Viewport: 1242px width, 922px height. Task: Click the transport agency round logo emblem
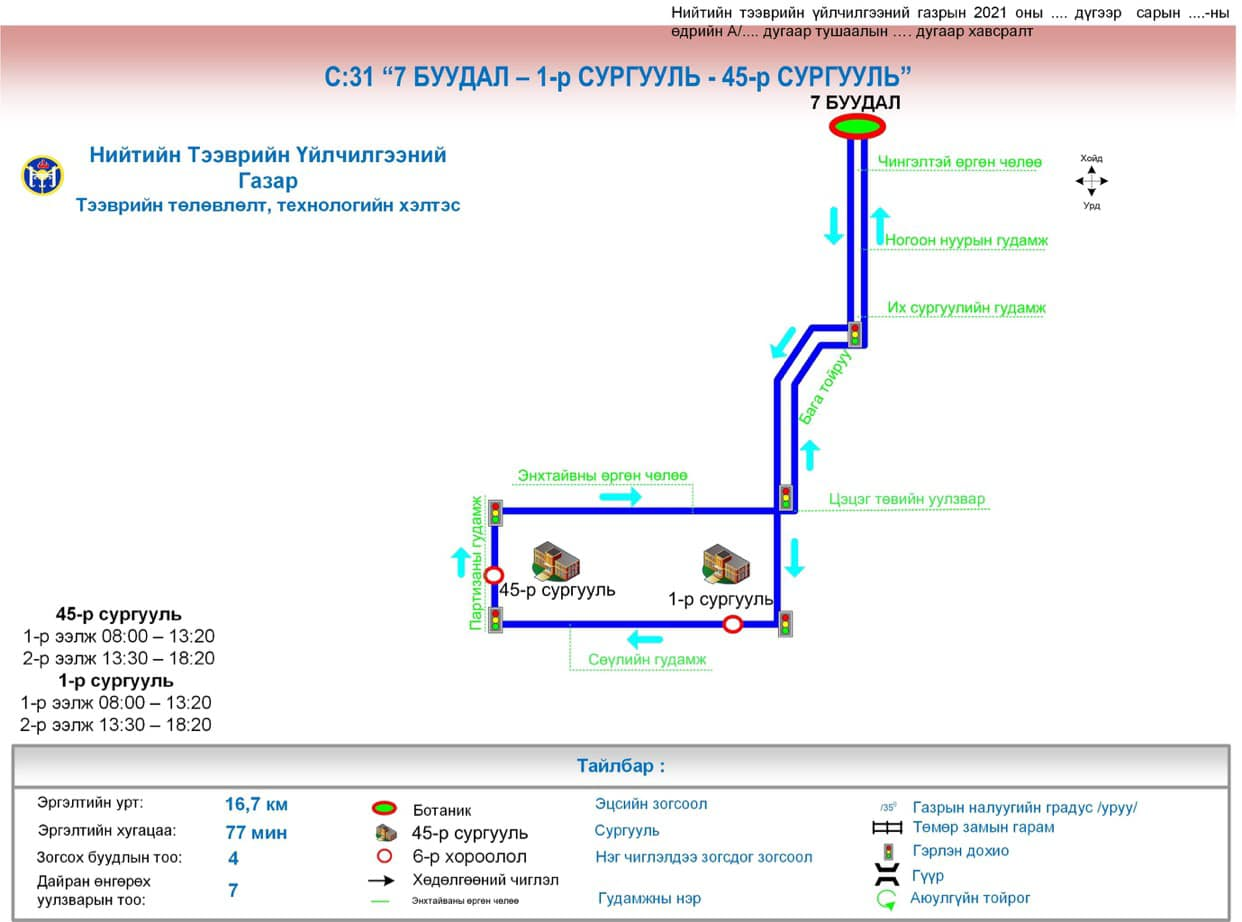pyautogui.click(x=42, y=176)
